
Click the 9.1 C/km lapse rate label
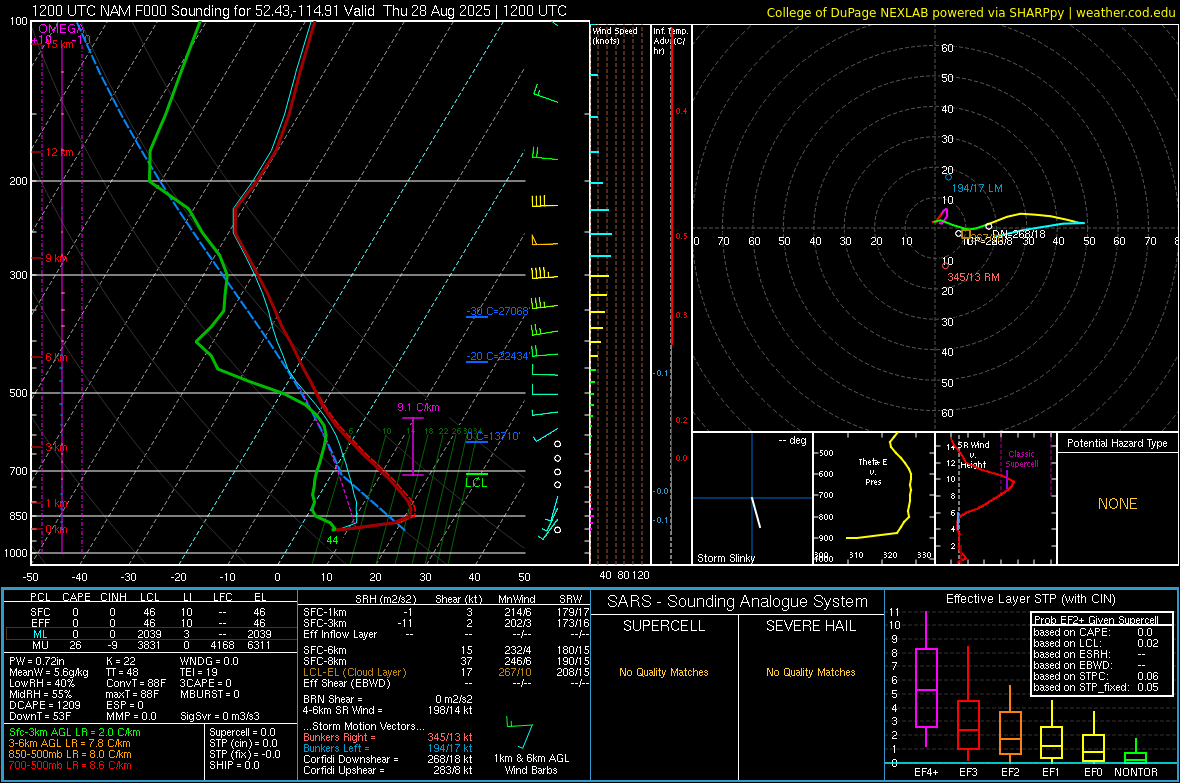point(418,407)
